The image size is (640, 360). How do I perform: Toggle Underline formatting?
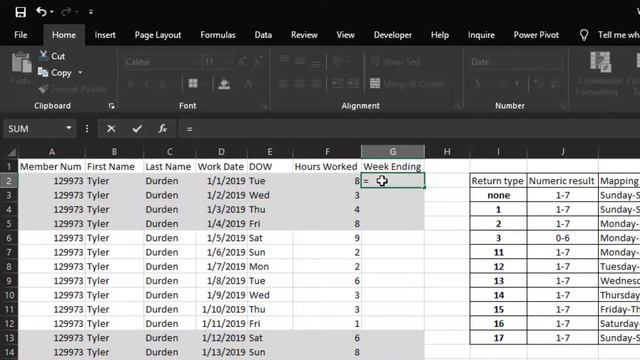coord(162,84)
